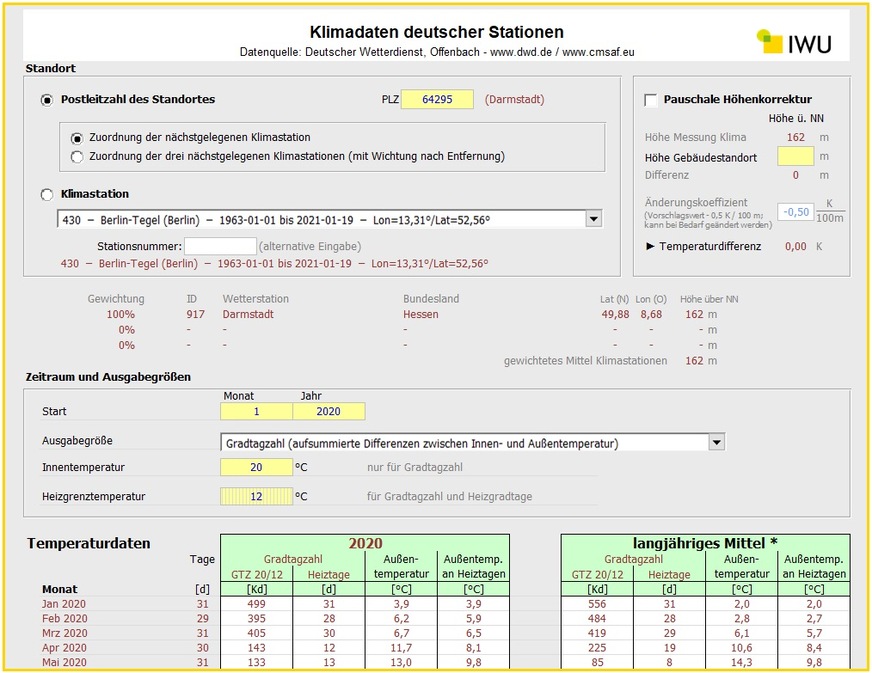Select the Postleitzahl des Standortes radio button

point(43,99)
